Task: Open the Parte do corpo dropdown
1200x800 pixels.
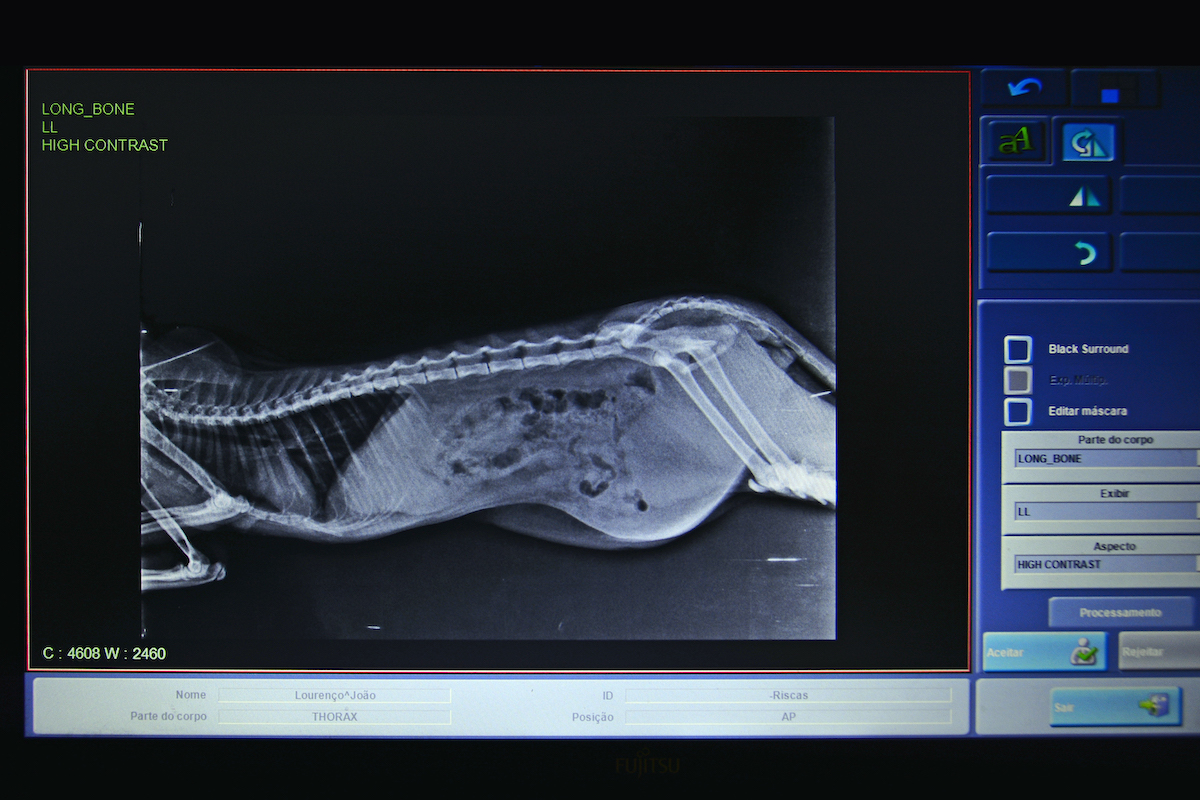Action: click(1105, 459)
